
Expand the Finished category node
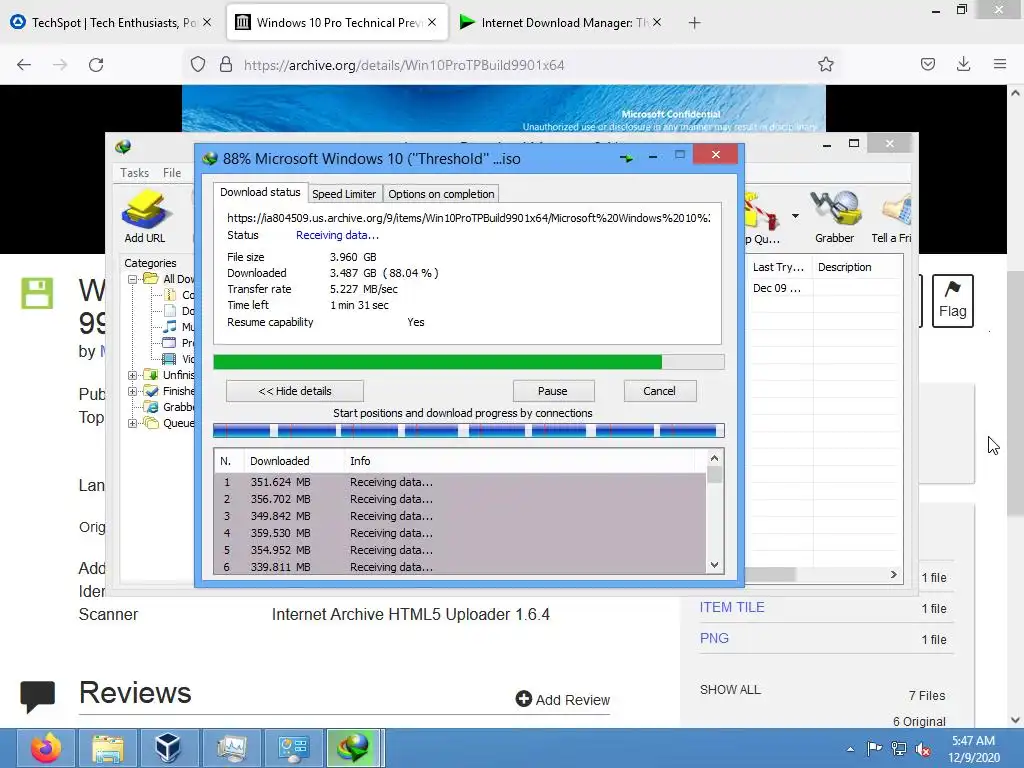click(x=133, y=391)
